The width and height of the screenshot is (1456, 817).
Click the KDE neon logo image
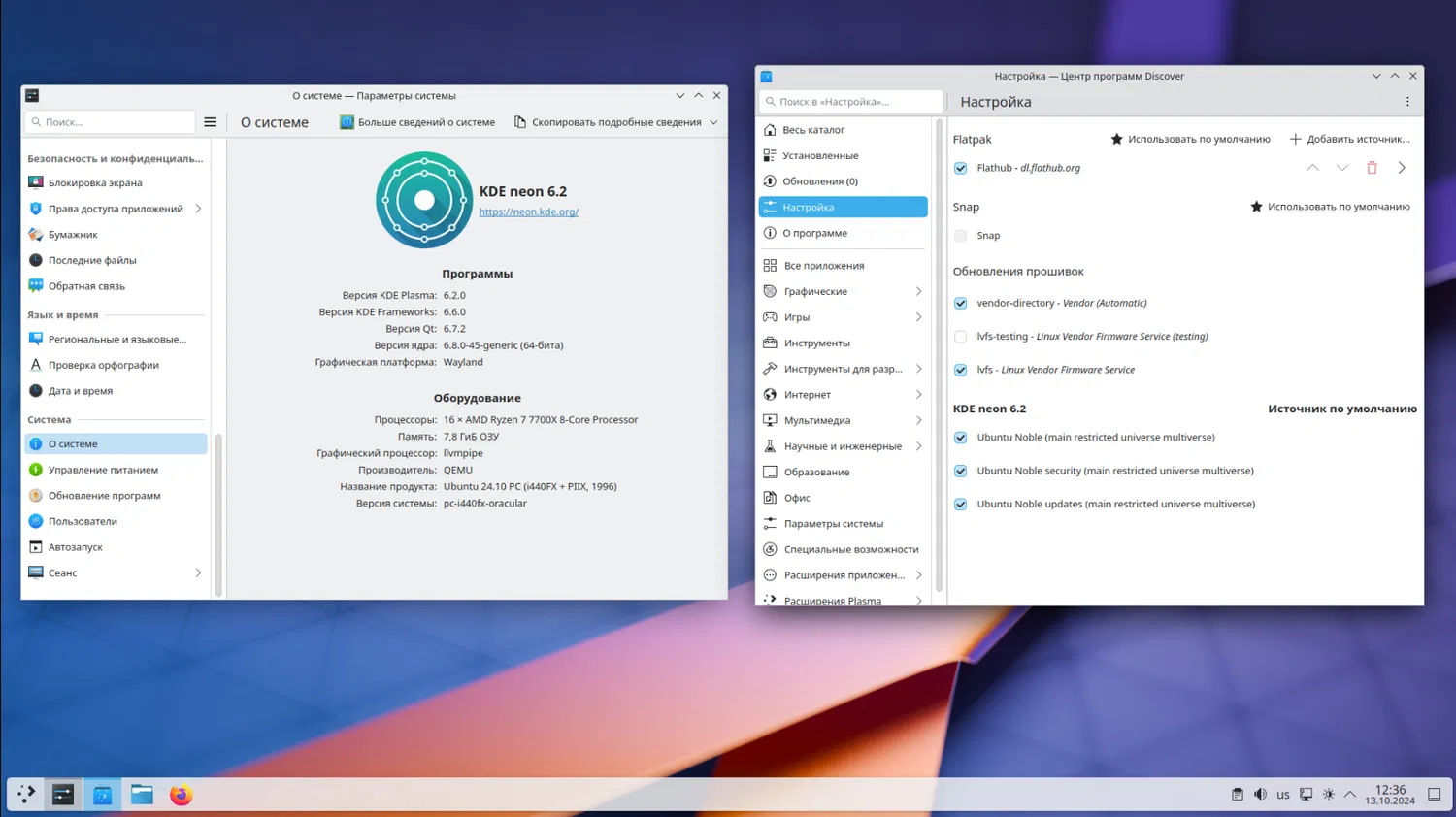tap(424, 200)
